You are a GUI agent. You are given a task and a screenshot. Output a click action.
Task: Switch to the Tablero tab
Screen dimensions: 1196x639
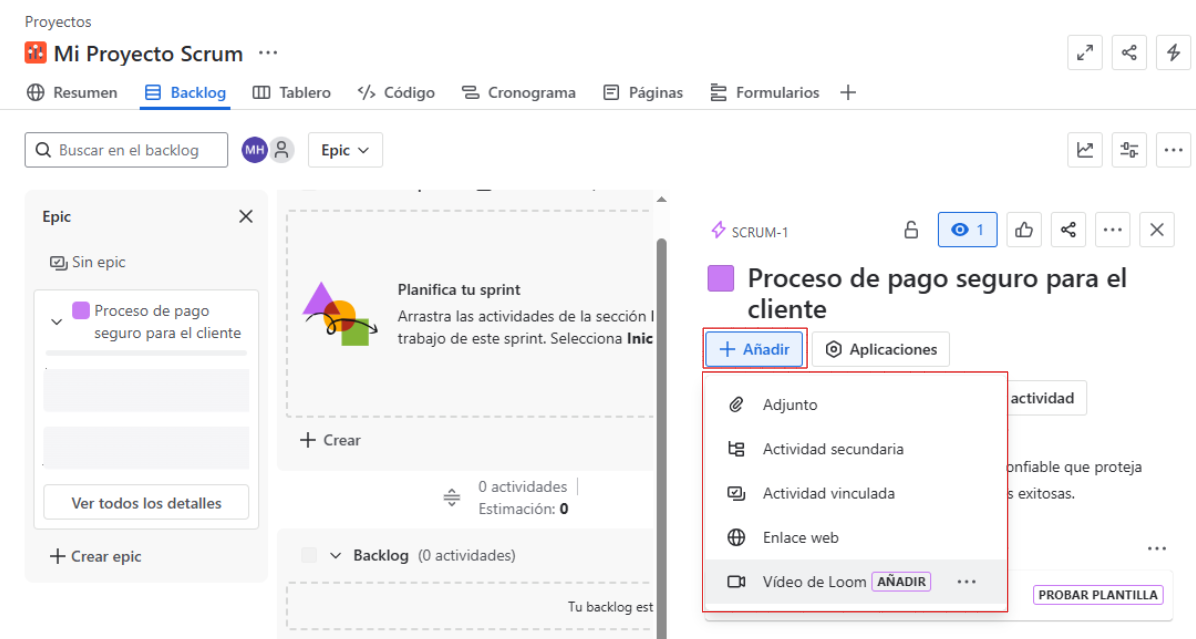[291, 92]
